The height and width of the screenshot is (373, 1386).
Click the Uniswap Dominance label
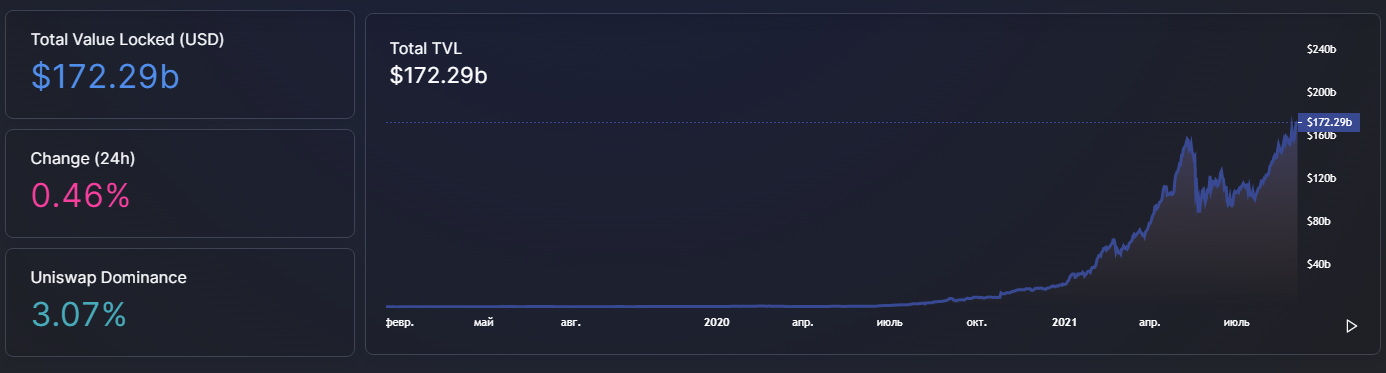pos(109,277)
